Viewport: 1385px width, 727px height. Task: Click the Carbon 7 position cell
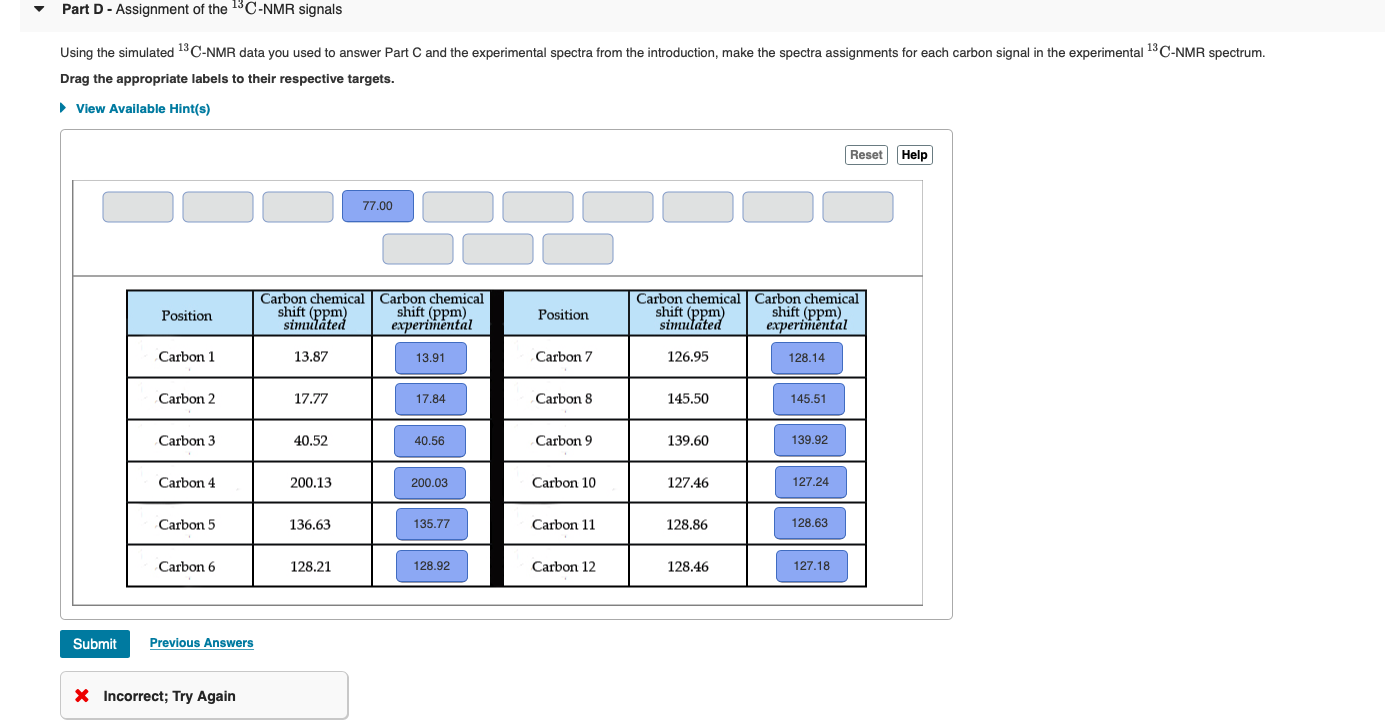click(x=566, y=357)
